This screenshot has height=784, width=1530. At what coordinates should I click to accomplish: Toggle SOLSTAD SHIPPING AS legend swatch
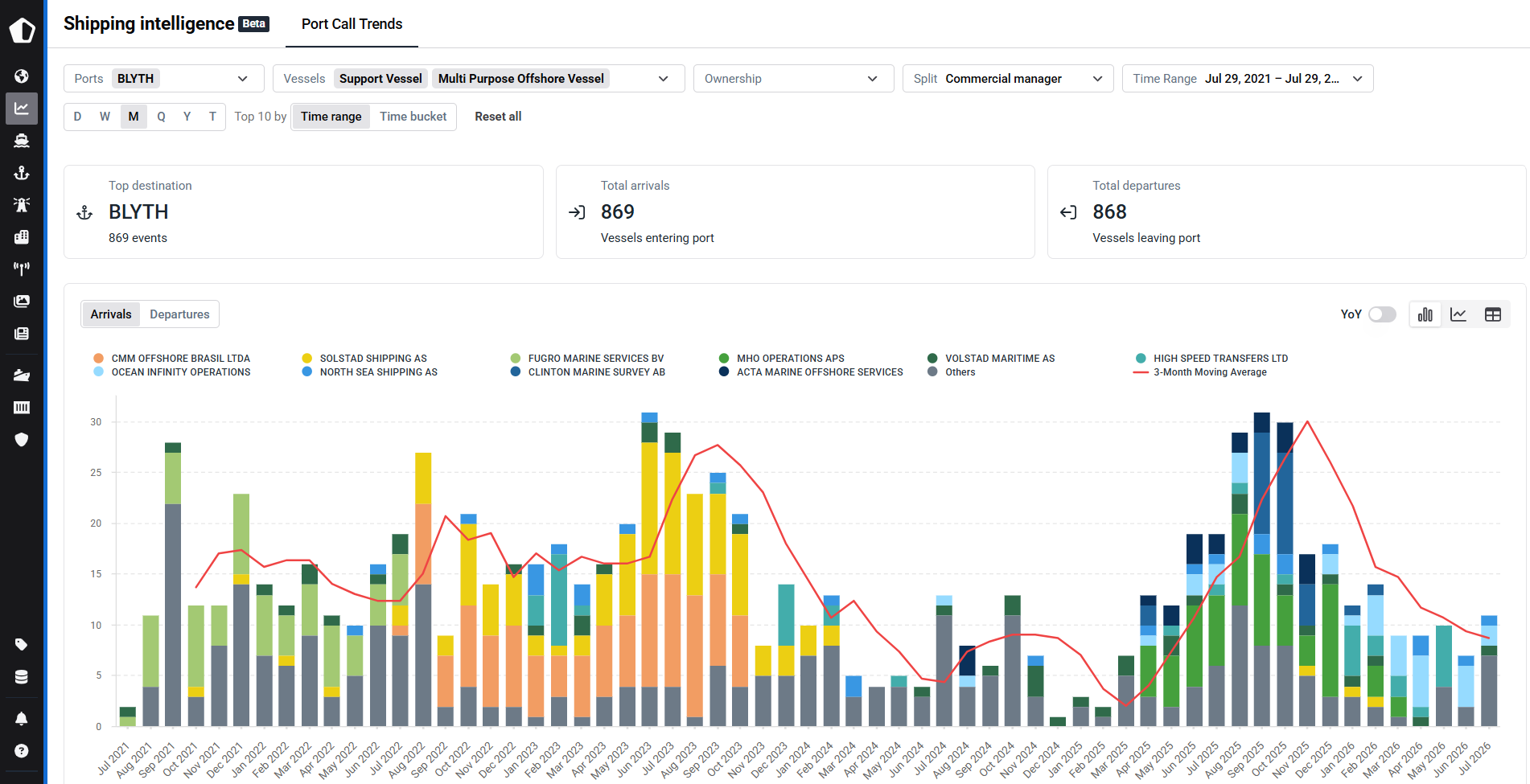pos(306,359)
